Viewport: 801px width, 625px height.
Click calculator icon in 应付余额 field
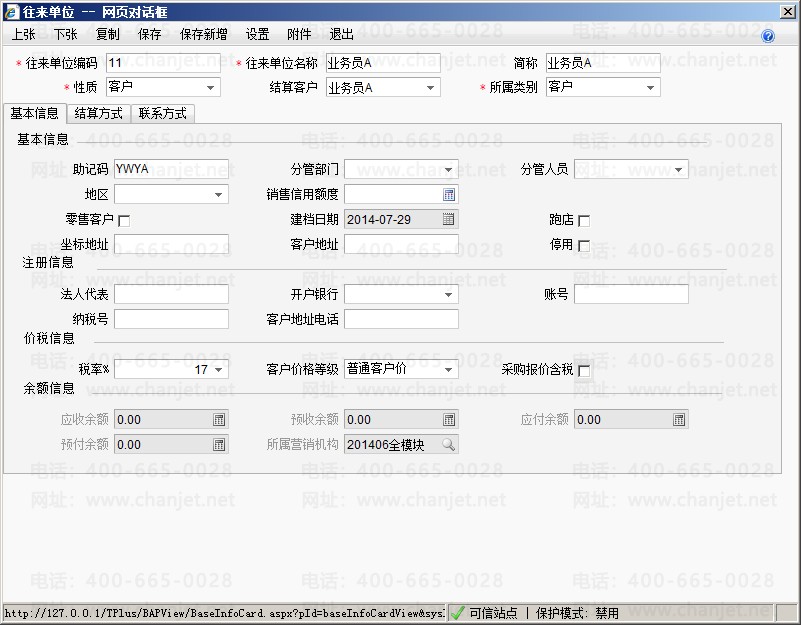pyautogui.click(x=678, y=420)
